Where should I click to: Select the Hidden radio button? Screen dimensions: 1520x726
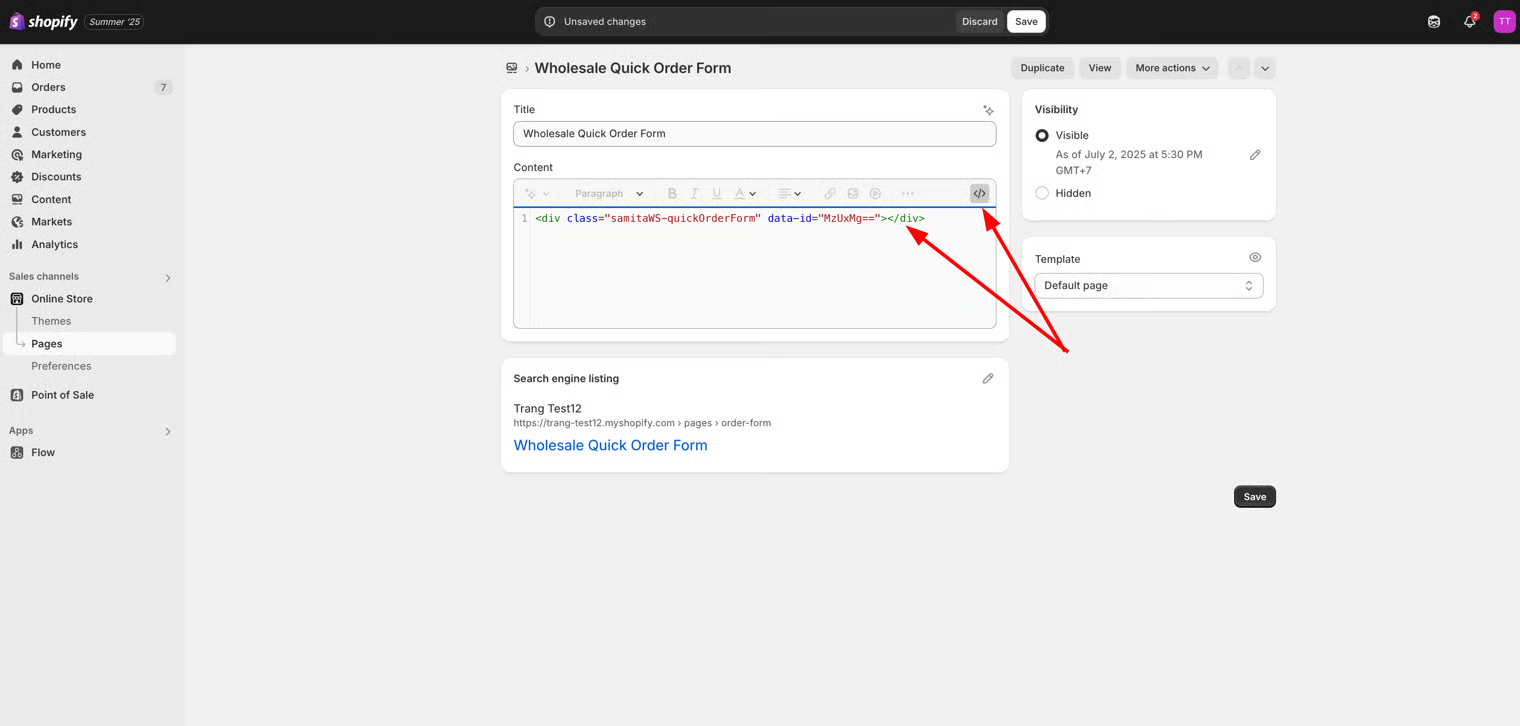coord(1042,193)
